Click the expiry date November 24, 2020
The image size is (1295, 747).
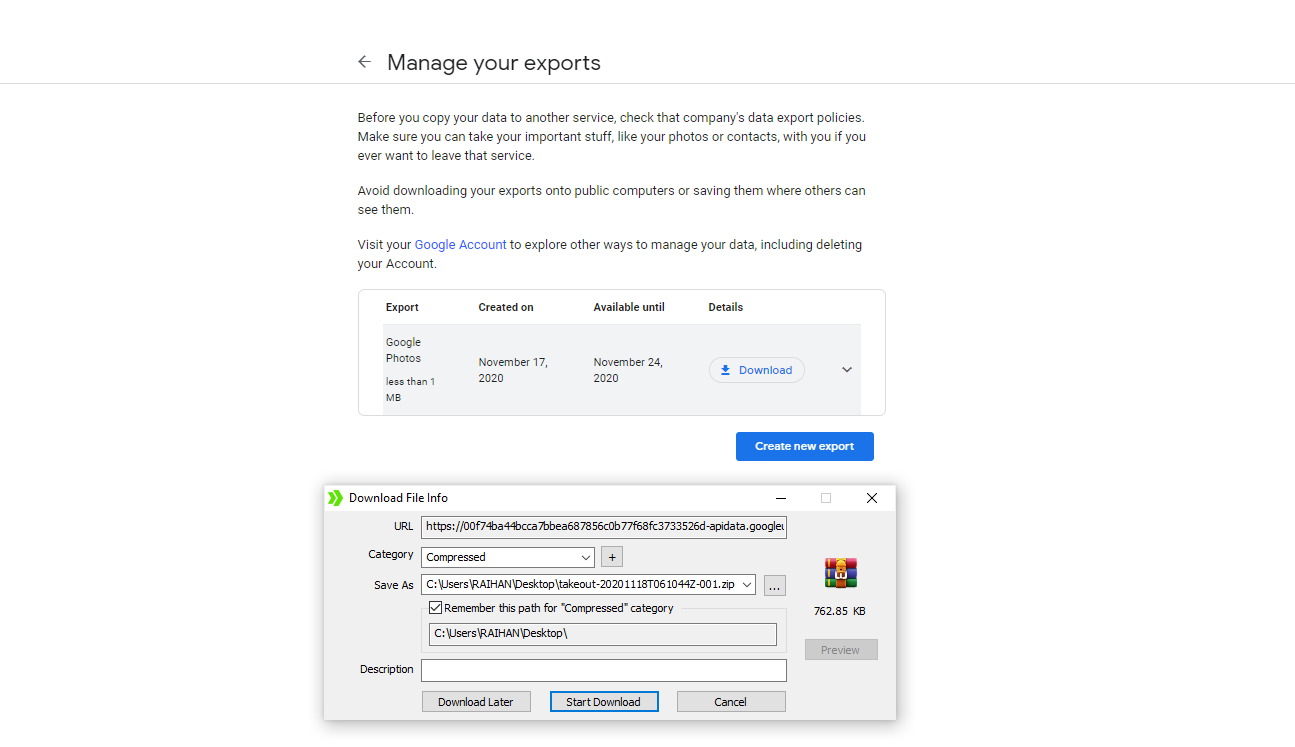pyautogui.click(x=628, y=370)
